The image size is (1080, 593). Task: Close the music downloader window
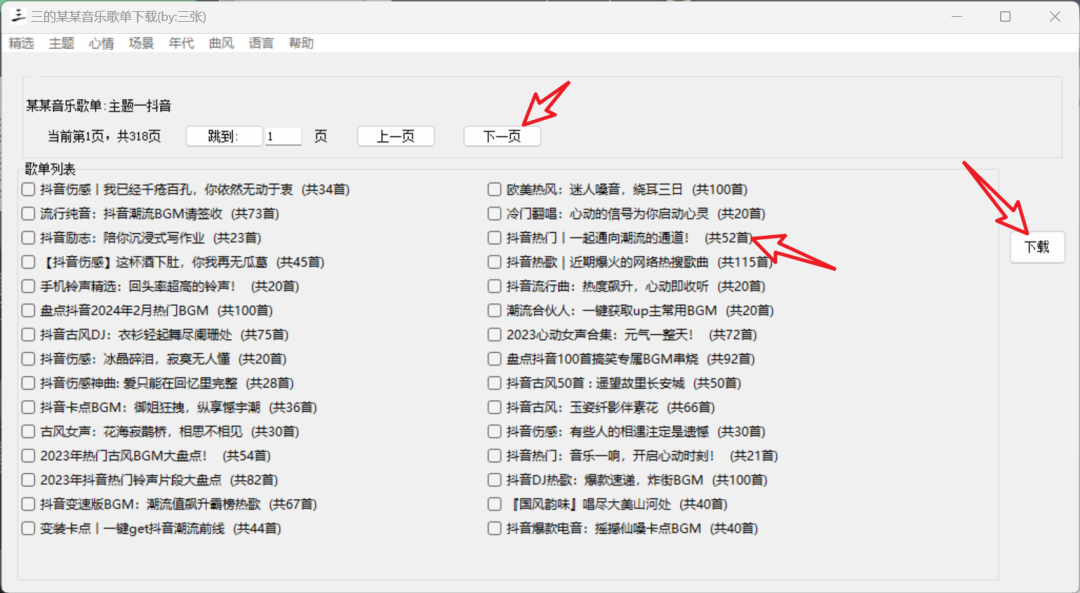1055,17
